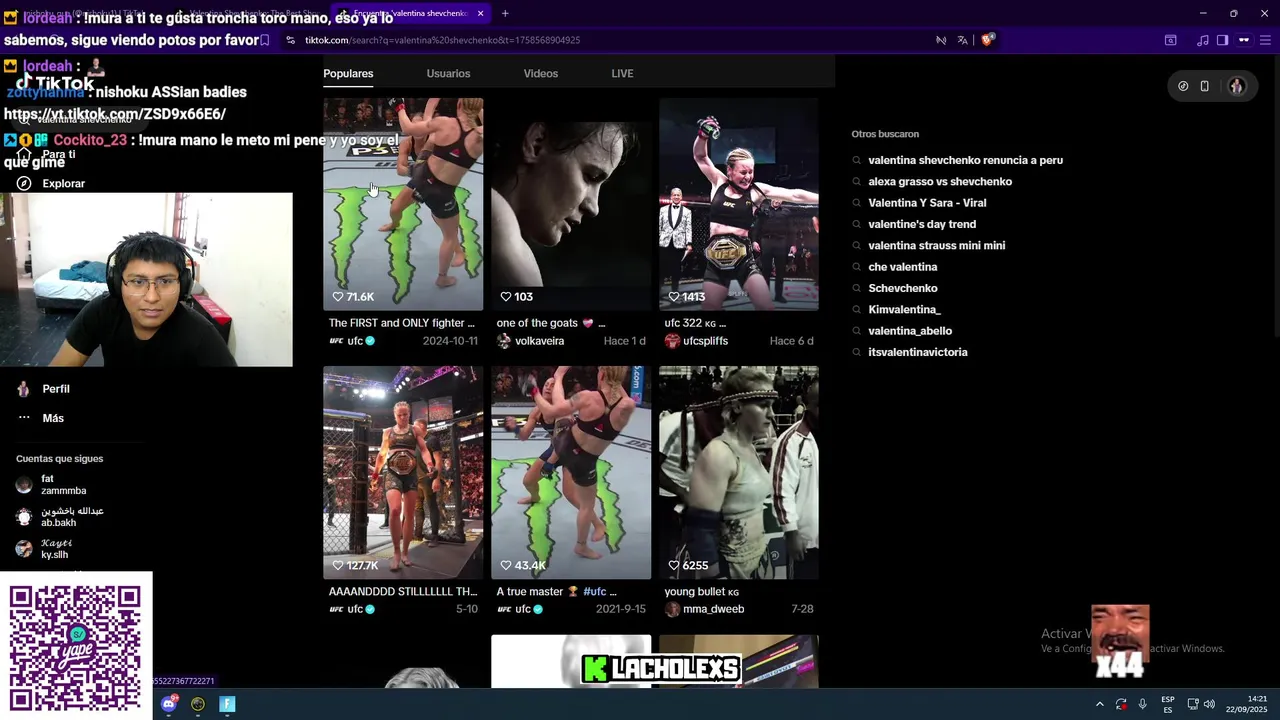Click the muted-N icon left of translate
The height and width of the screenshot is (720, 1280).
pos(941,40)
